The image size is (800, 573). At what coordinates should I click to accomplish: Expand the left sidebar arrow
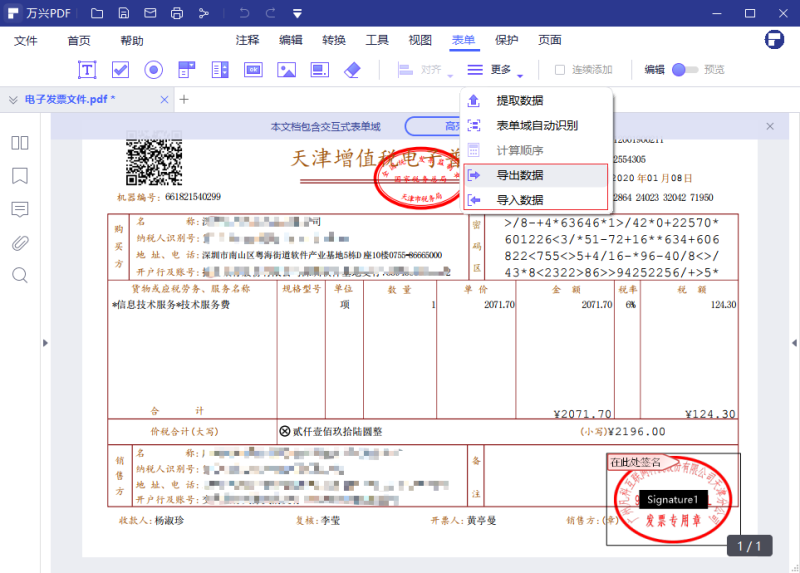point(45,343)
